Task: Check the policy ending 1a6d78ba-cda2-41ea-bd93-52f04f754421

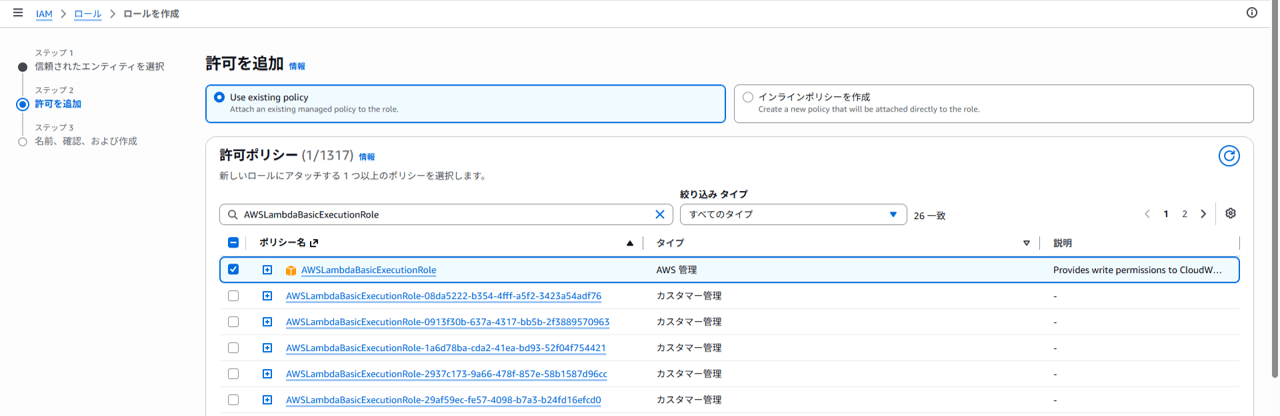Action: click(233, 348)
